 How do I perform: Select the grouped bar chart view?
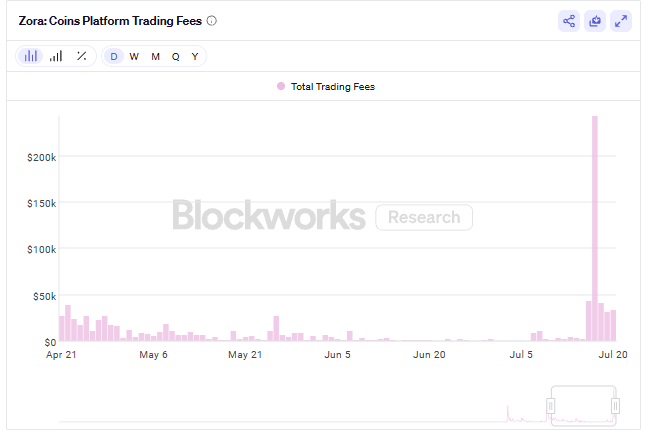click(30, 56)
